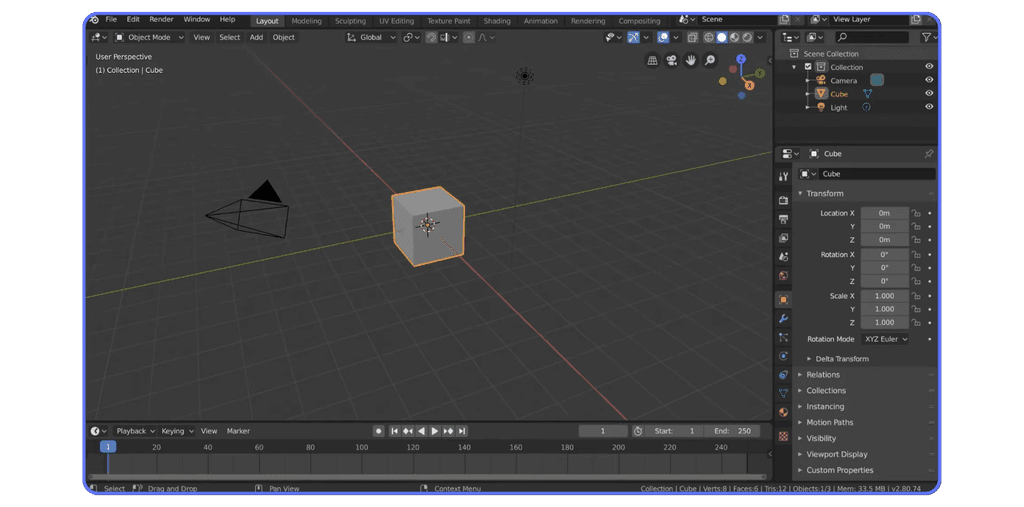Viewport: 1024px width, 507px height.
Task: Click the Y axis on navigation gizmo
Action: click(760, 73)
